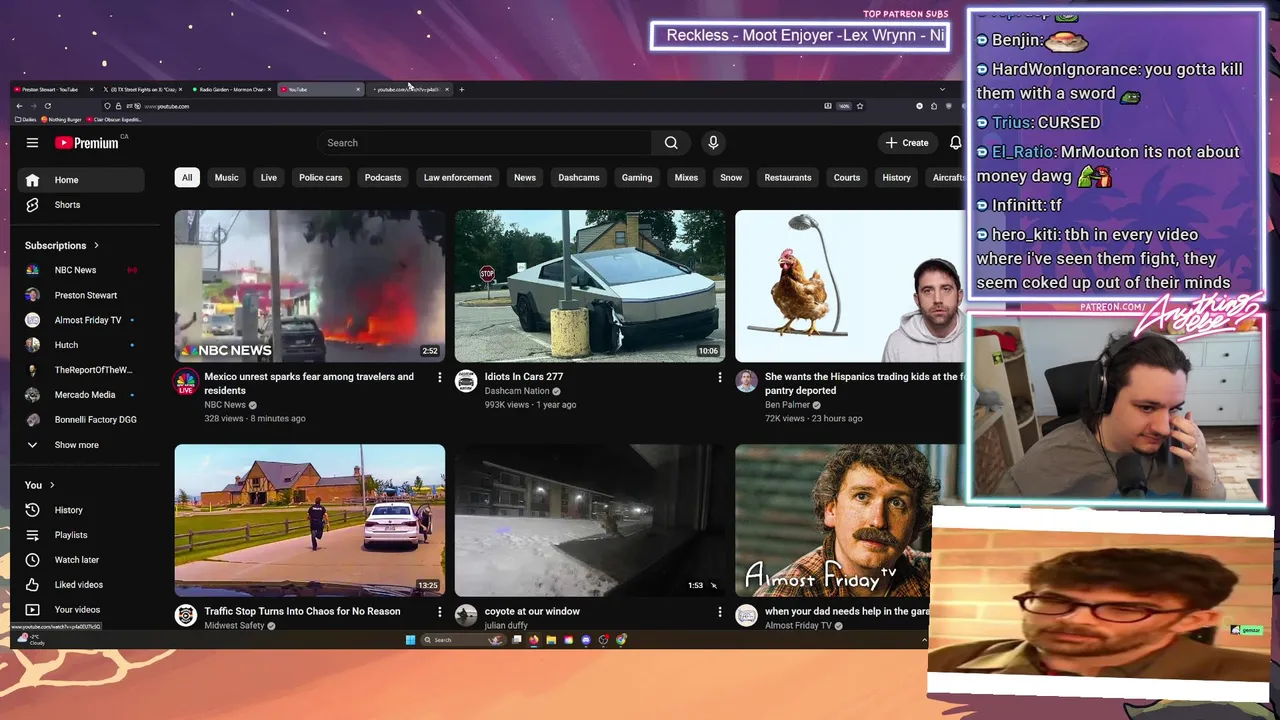The height and width of the screenshot is (720, 1280).
Task: Select the Music filter chip
Action: [227, 178]
